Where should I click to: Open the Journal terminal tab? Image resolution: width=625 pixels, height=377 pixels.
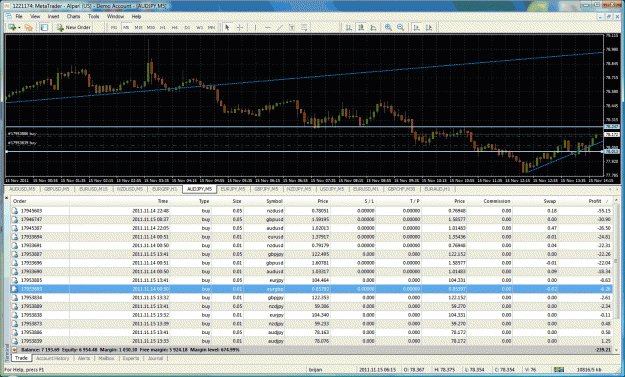click(155, 358)
